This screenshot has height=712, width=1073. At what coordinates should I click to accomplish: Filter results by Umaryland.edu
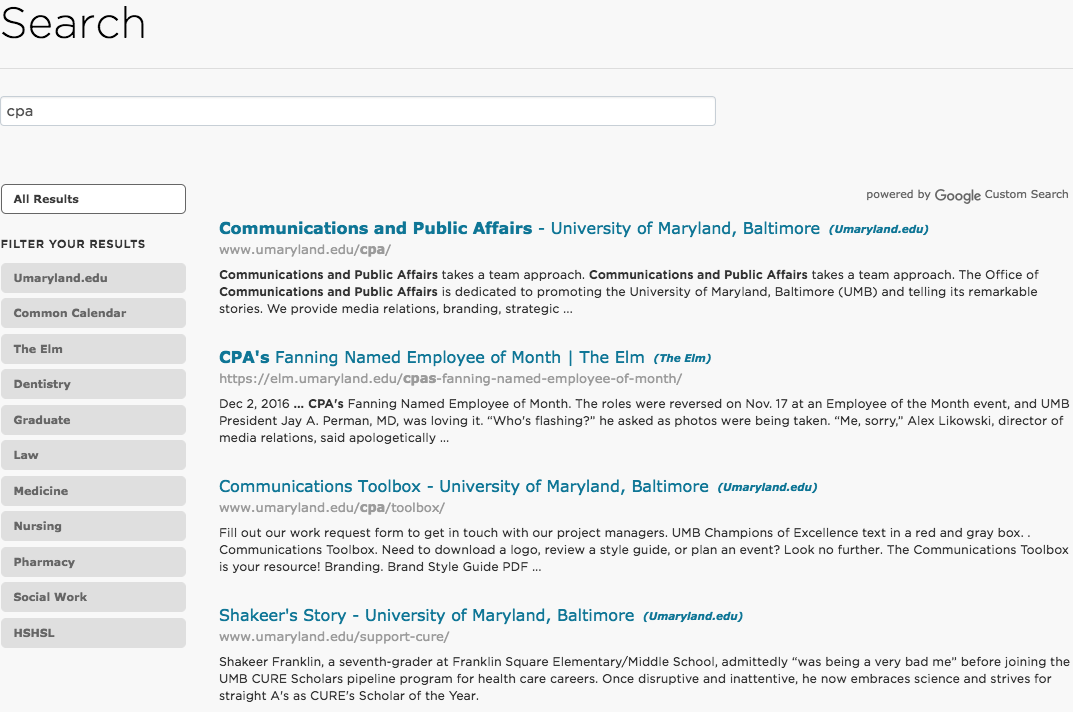pyautogui.click(x=93, y=278)
